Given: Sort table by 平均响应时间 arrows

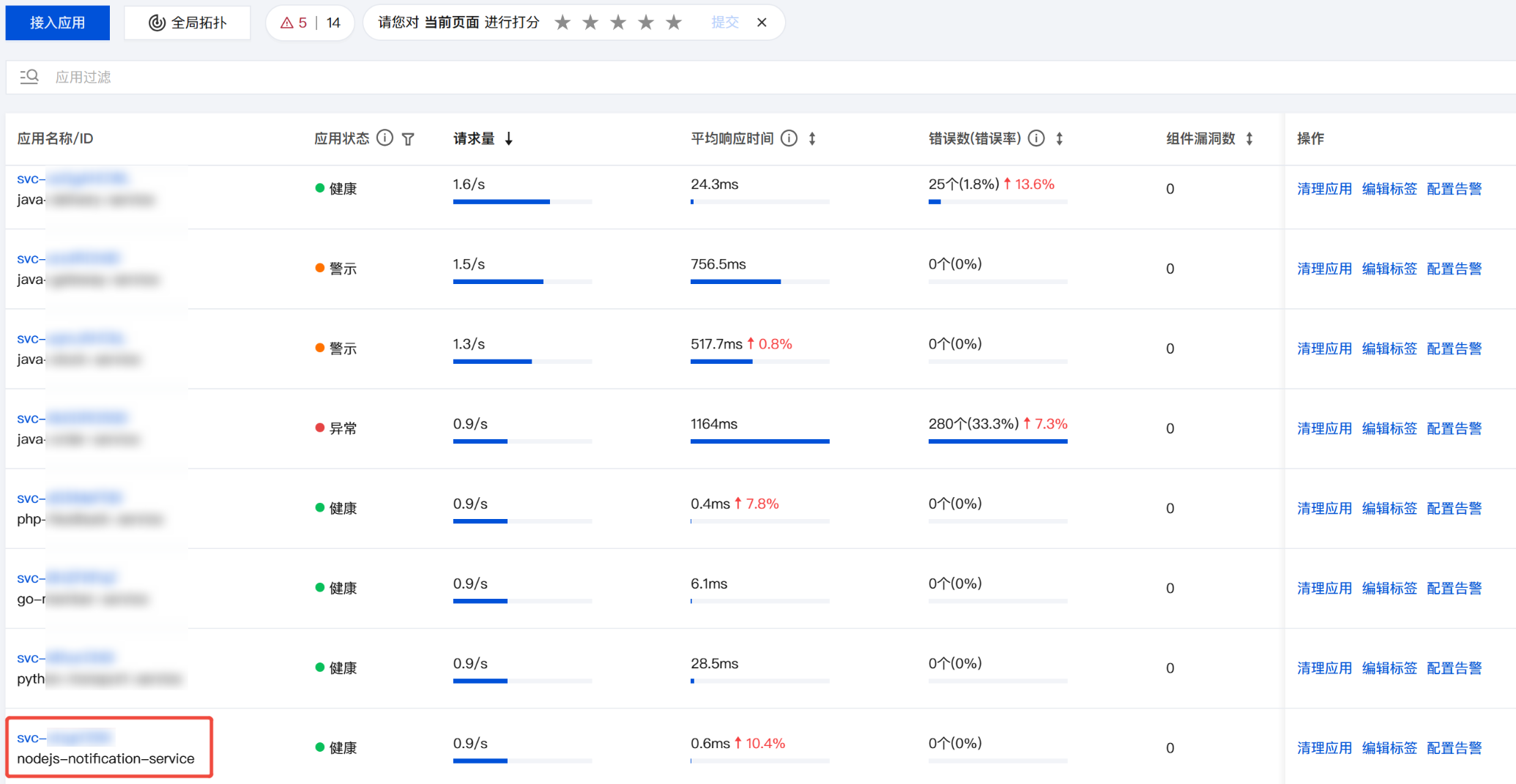Looking at the screenshot, I should 812,139.
